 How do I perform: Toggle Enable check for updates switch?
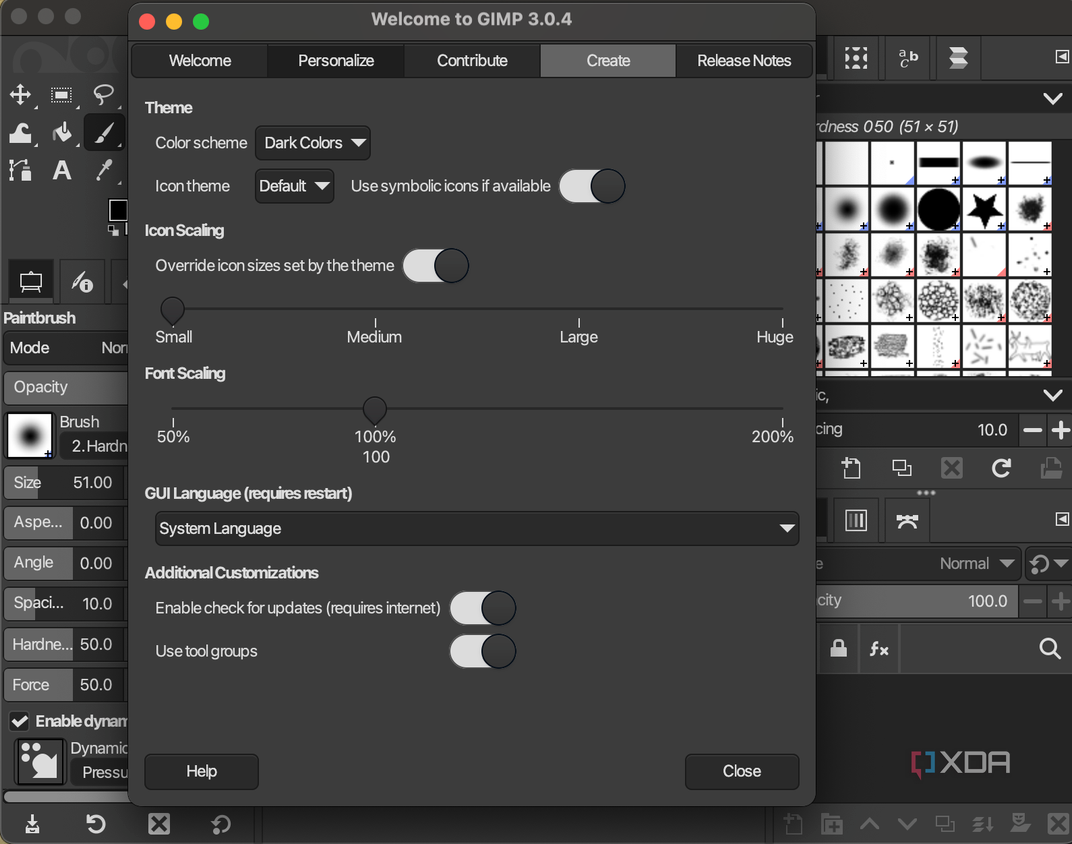[x=483, y=608]
